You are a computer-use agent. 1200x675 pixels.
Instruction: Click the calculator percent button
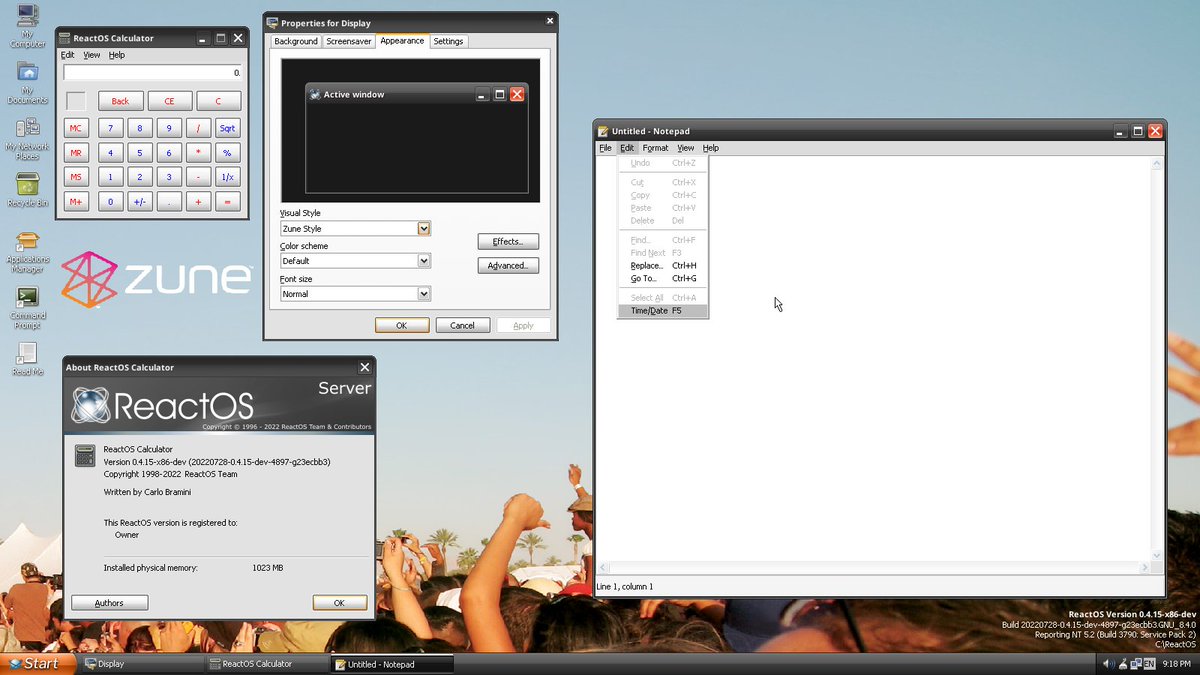(x=227, y=153)
